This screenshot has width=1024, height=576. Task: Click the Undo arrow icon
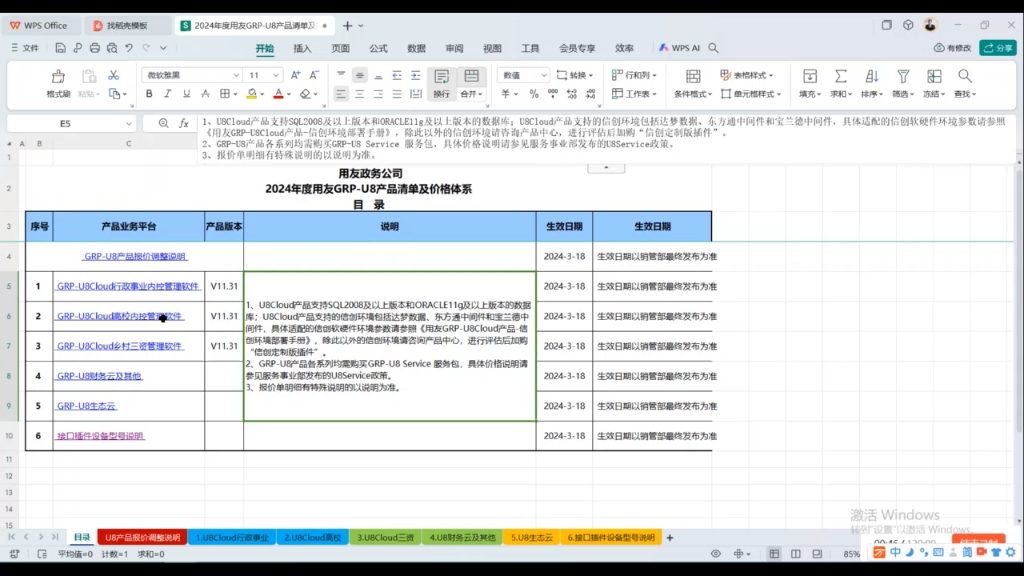coord(129,48)
